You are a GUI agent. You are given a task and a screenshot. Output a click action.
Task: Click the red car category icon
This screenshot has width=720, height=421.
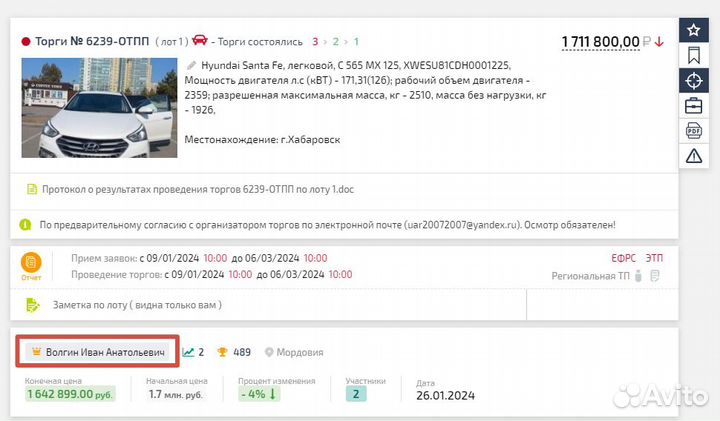coord(200,40)
